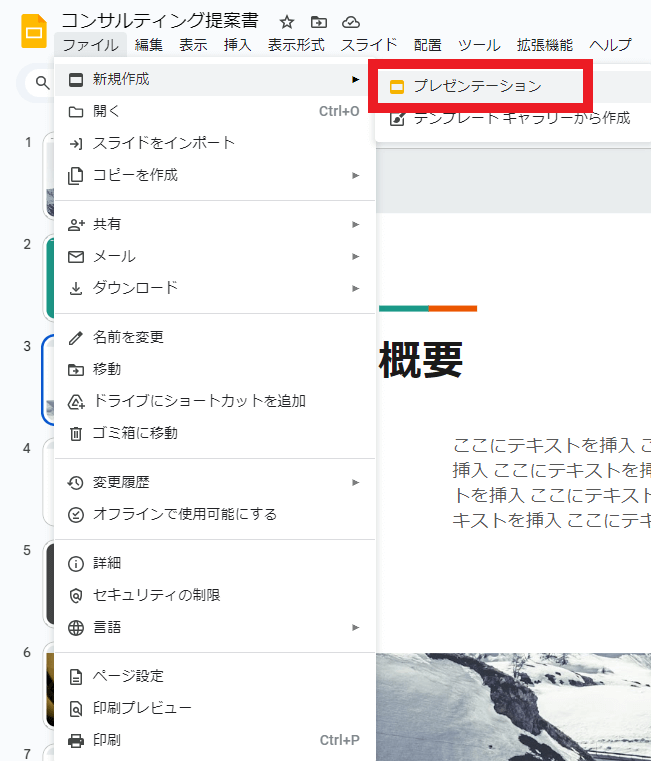This screenshot has width=651, height=761.
Task: Click the ここにテキストを挿入 body text
Action: 551,482
